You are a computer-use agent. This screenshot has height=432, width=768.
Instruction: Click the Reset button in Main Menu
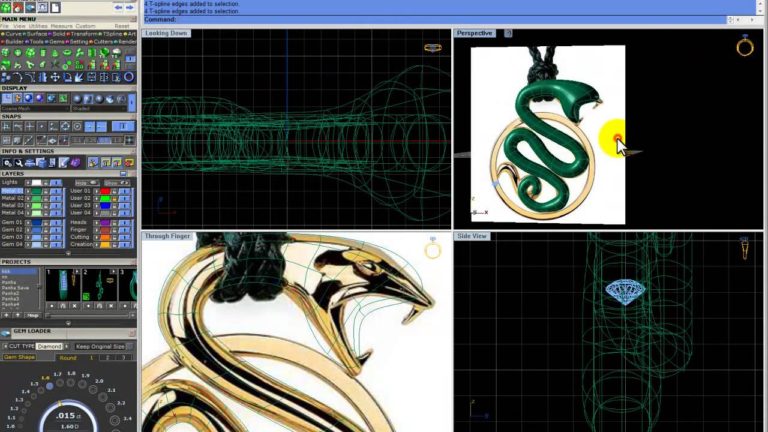121,26
